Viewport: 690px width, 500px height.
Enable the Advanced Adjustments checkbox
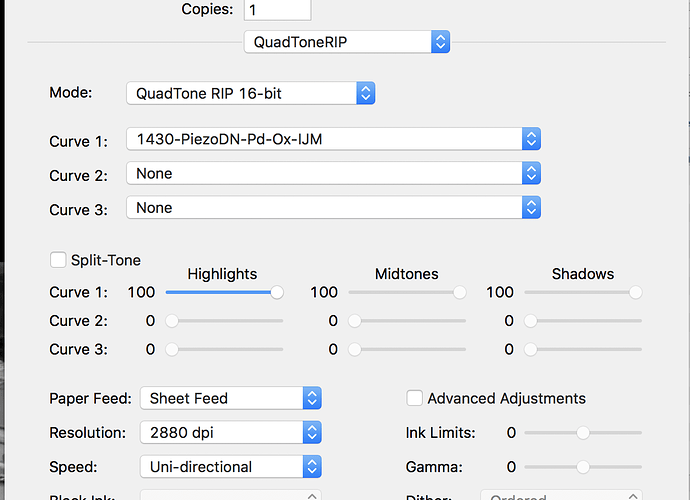(415, 398)
